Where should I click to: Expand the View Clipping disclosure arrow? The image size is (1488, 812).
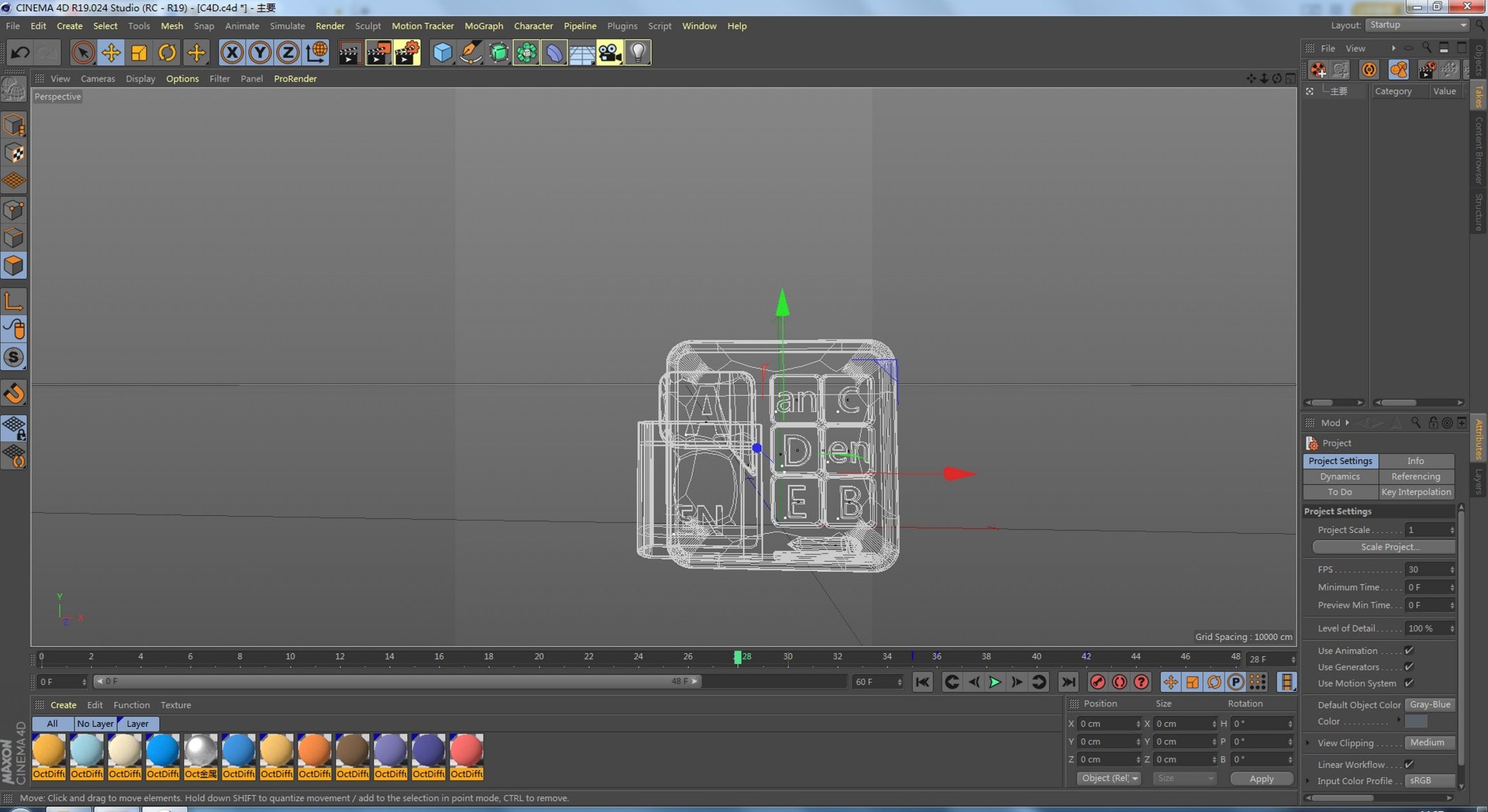[1308, 743]
